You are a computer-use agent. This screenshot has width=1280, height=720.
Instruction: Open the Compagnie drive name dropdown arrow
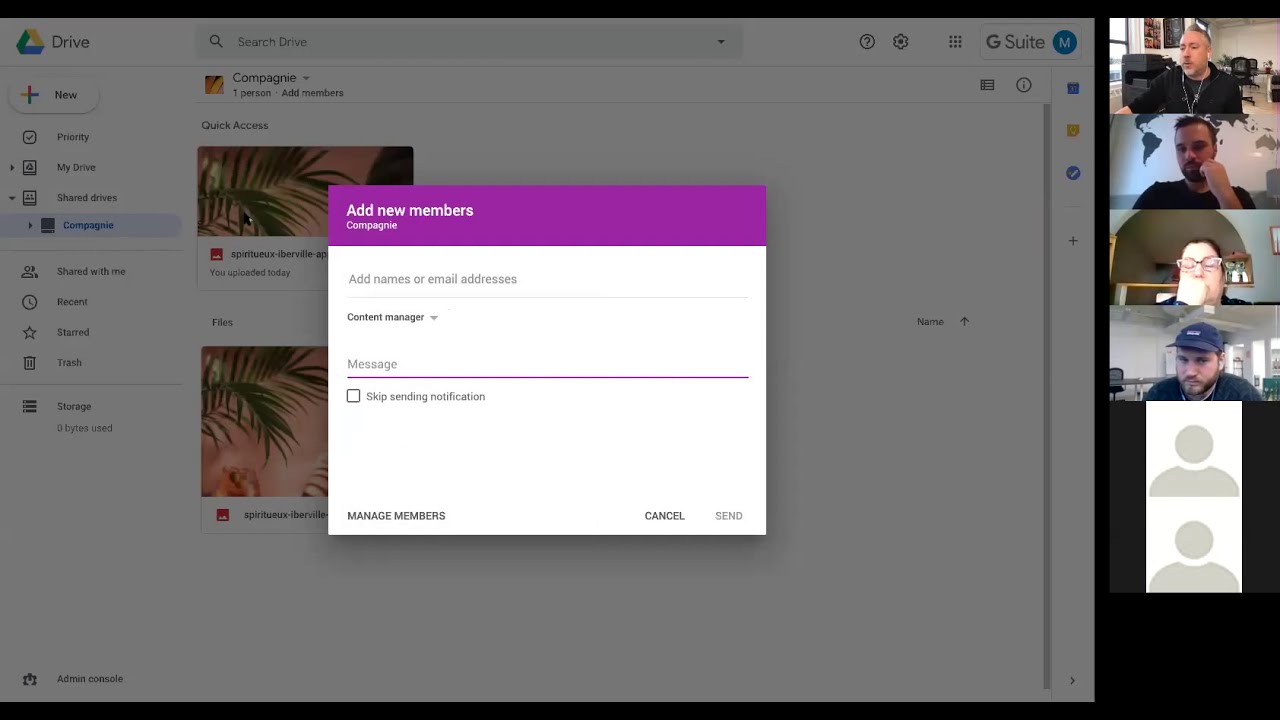click(x=306, y=78)
